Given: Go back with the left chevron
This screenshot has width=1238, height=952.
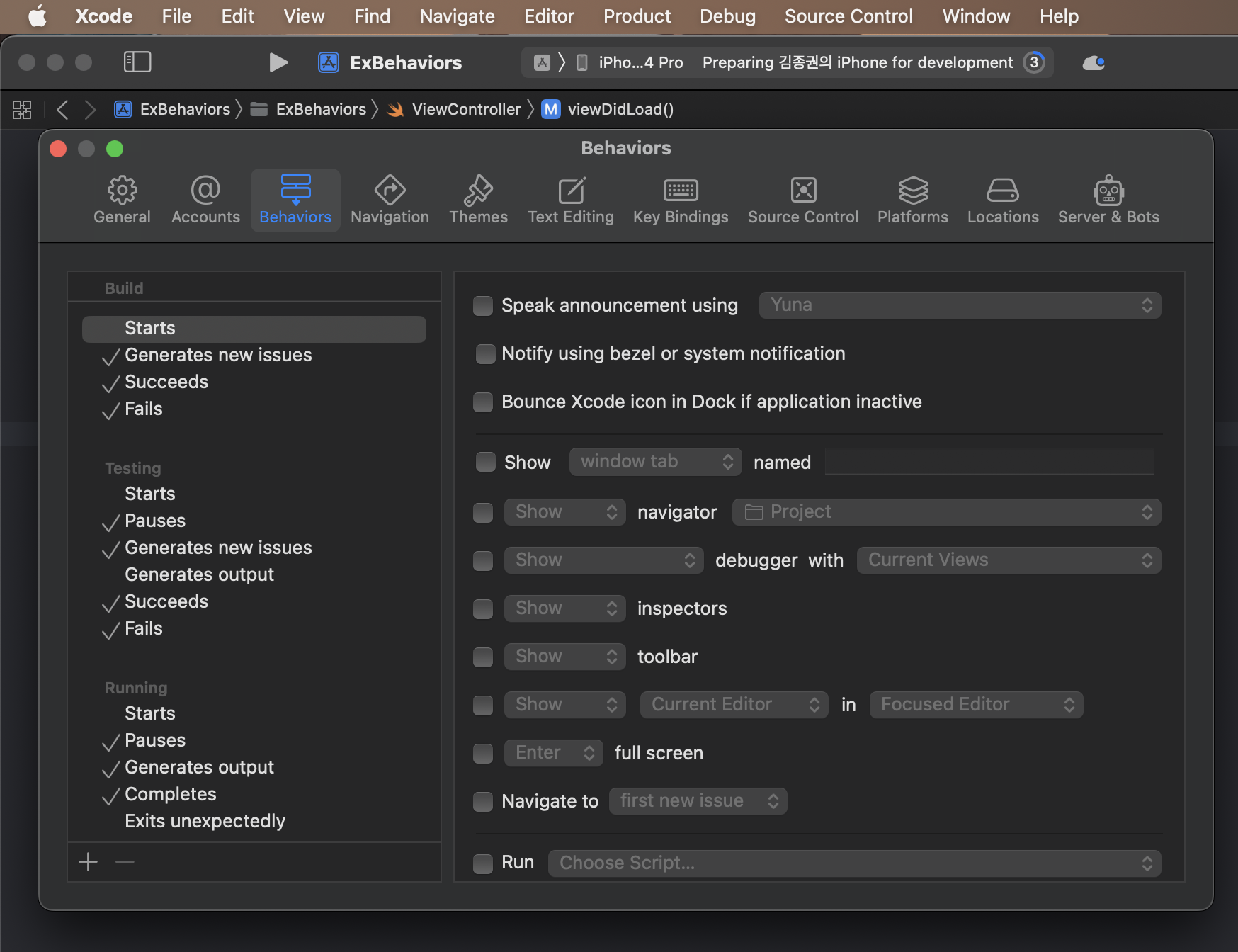Looking at the screenshot, I should [x=62, y=109].
